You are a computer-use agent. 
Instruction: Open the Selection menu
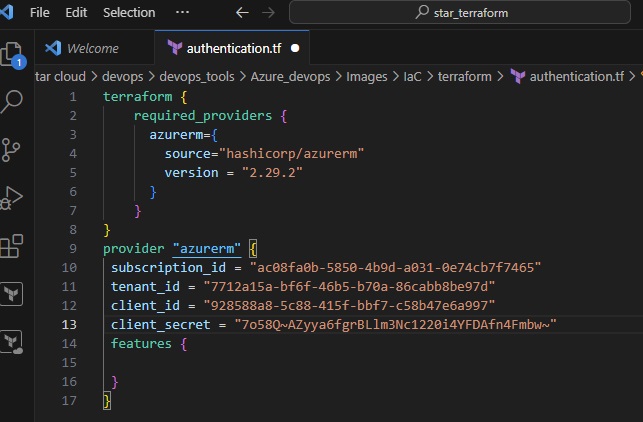pos(129,13)
